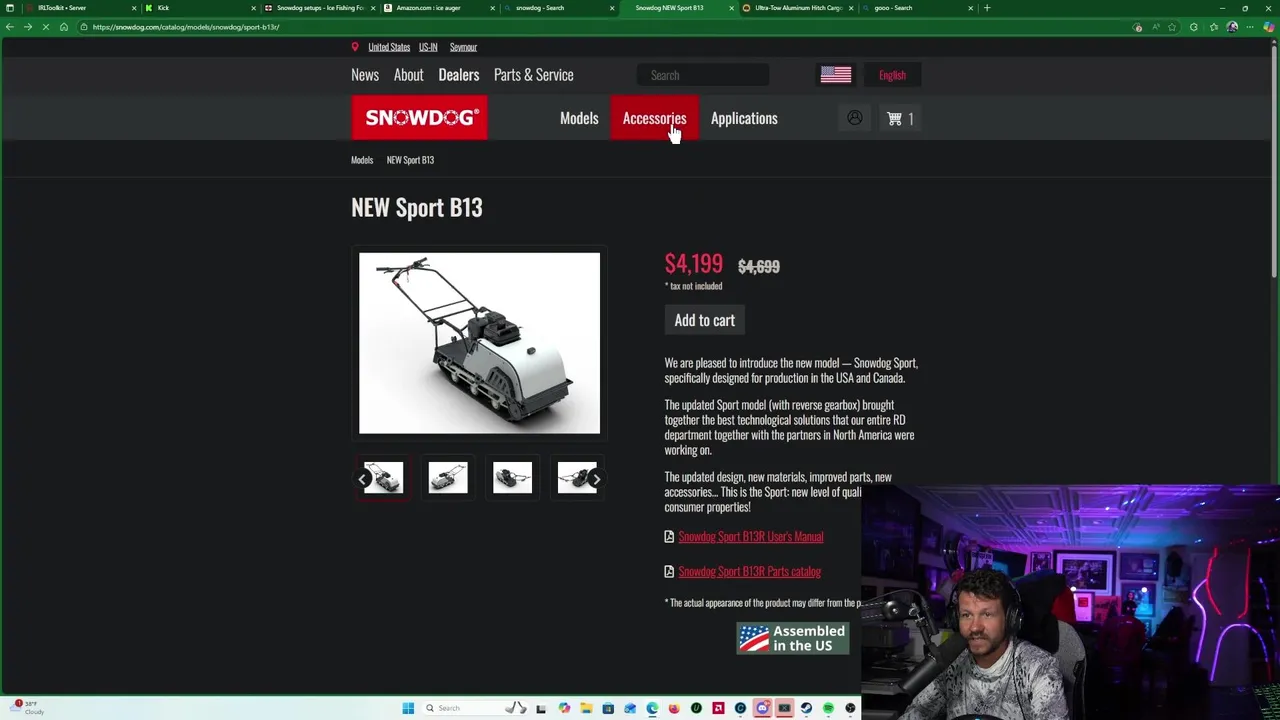The image size is (1280, 720).
Task: Click the $4,199 price text
Action: [x=693, y=264]
